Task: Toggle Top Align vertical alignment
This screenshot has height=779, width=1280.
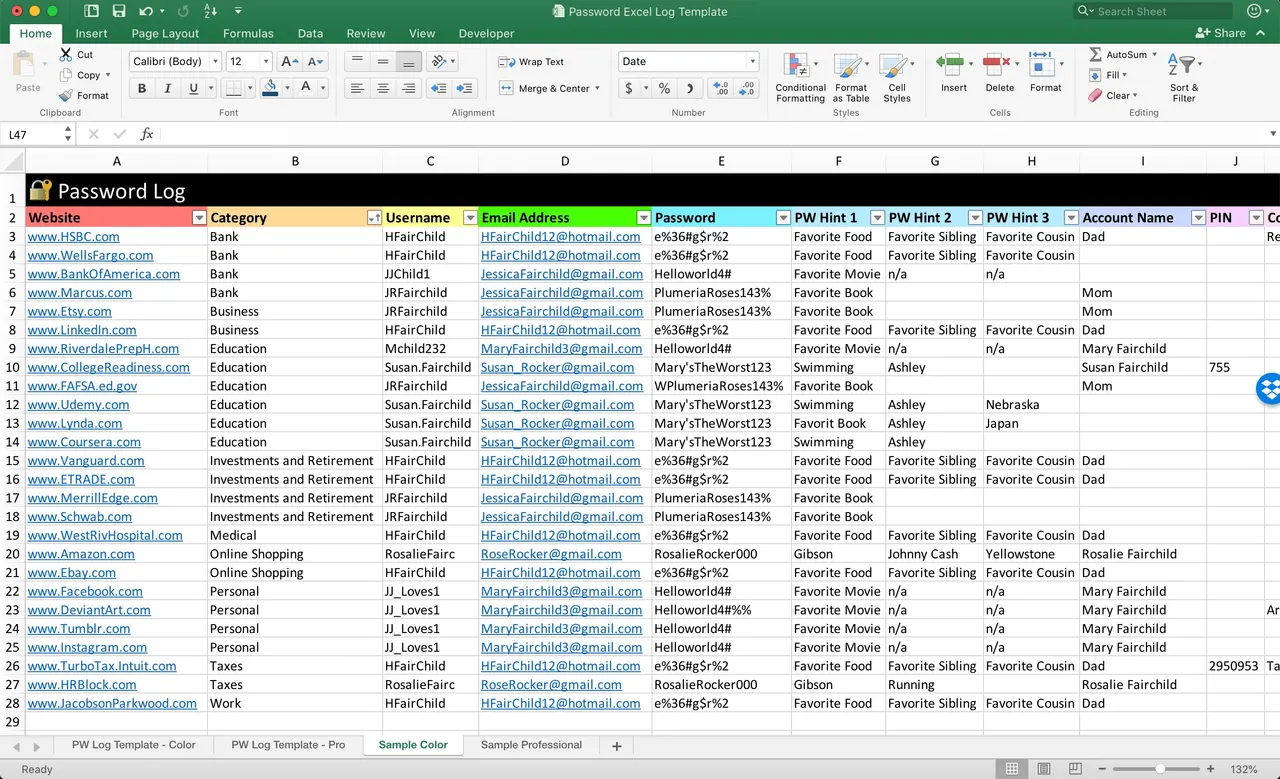Action: coord(357,62)
